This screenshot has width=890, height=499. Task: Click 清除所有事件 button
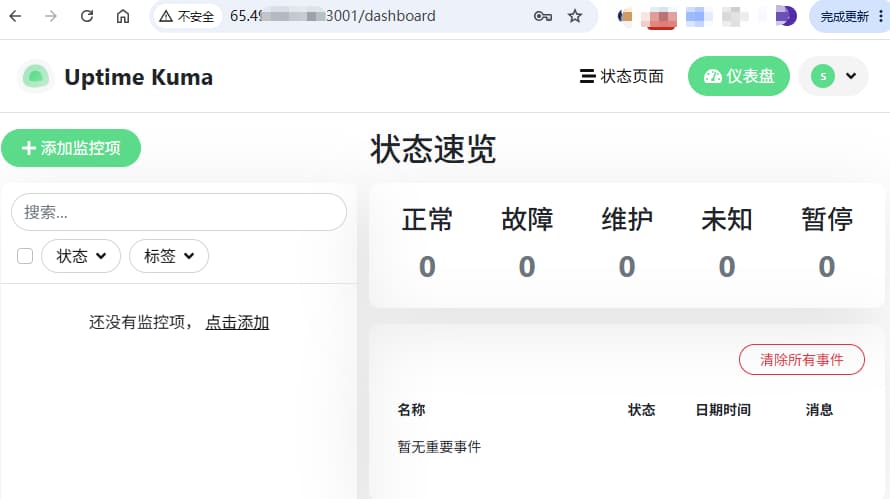(801, 359)
